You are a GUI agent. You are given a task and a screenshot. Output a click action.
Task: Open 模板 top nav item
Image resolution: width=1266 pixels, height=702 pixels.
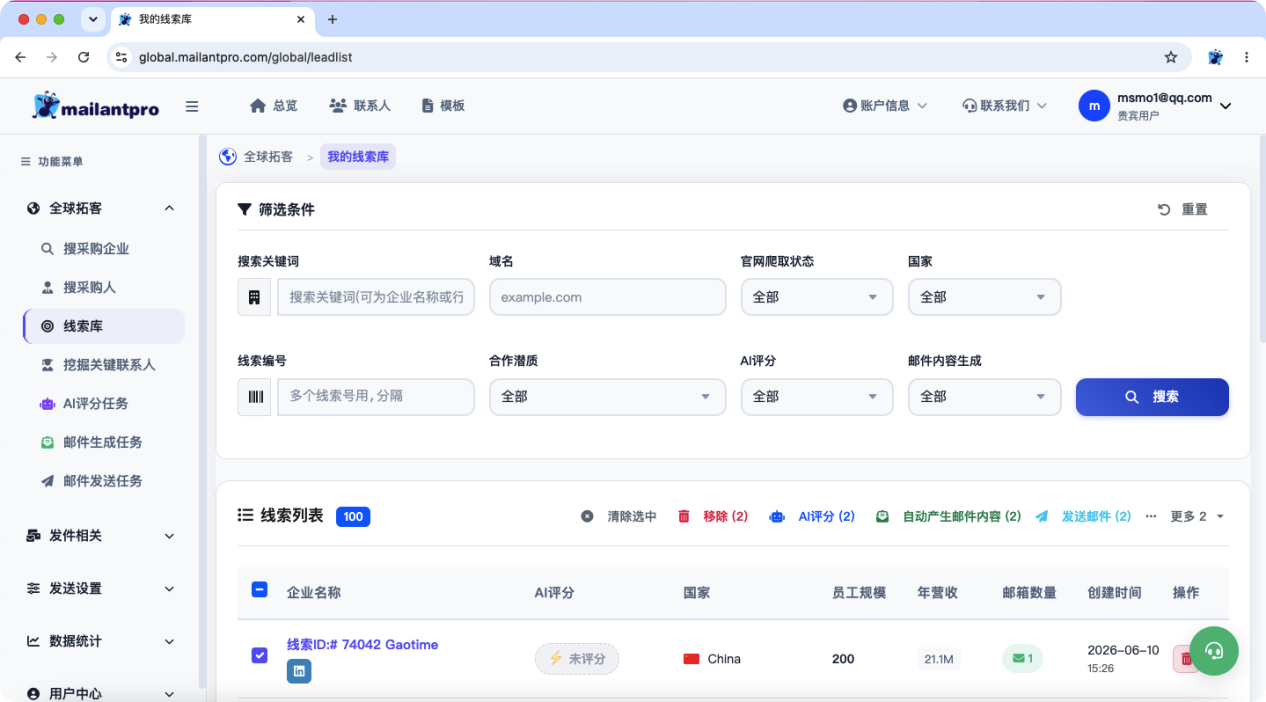point(443,106)
